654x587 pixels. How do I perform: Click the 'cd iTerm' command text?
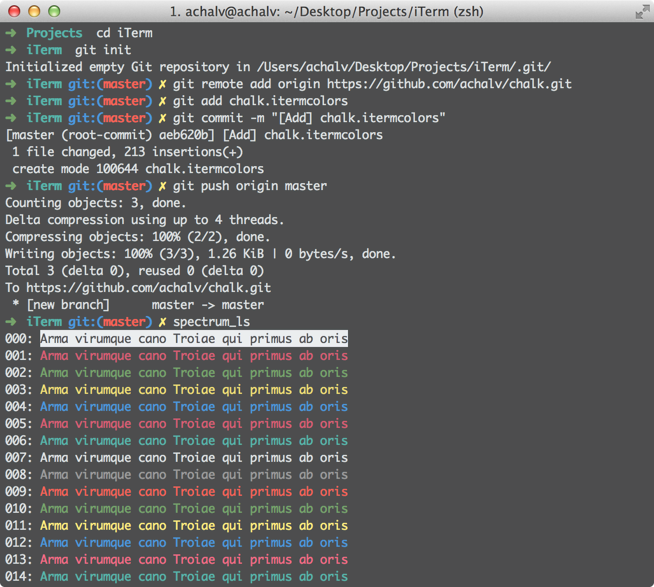(124, 33)
